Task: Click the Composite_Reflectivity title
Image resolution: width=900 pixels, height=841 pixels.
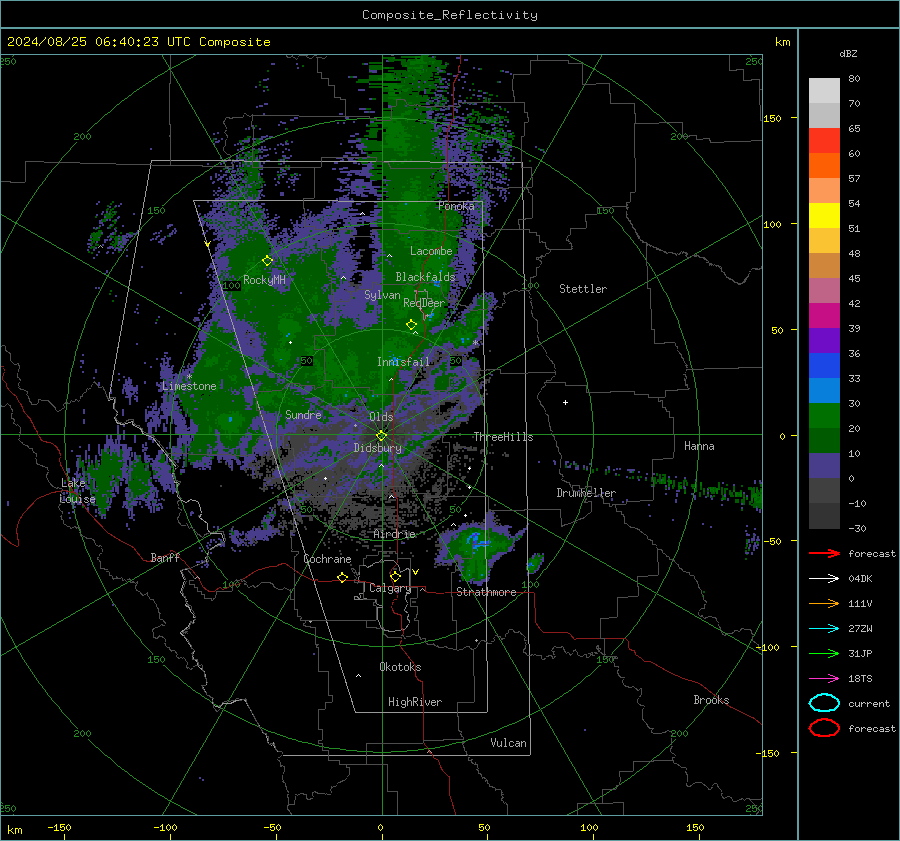Action: 450,15
